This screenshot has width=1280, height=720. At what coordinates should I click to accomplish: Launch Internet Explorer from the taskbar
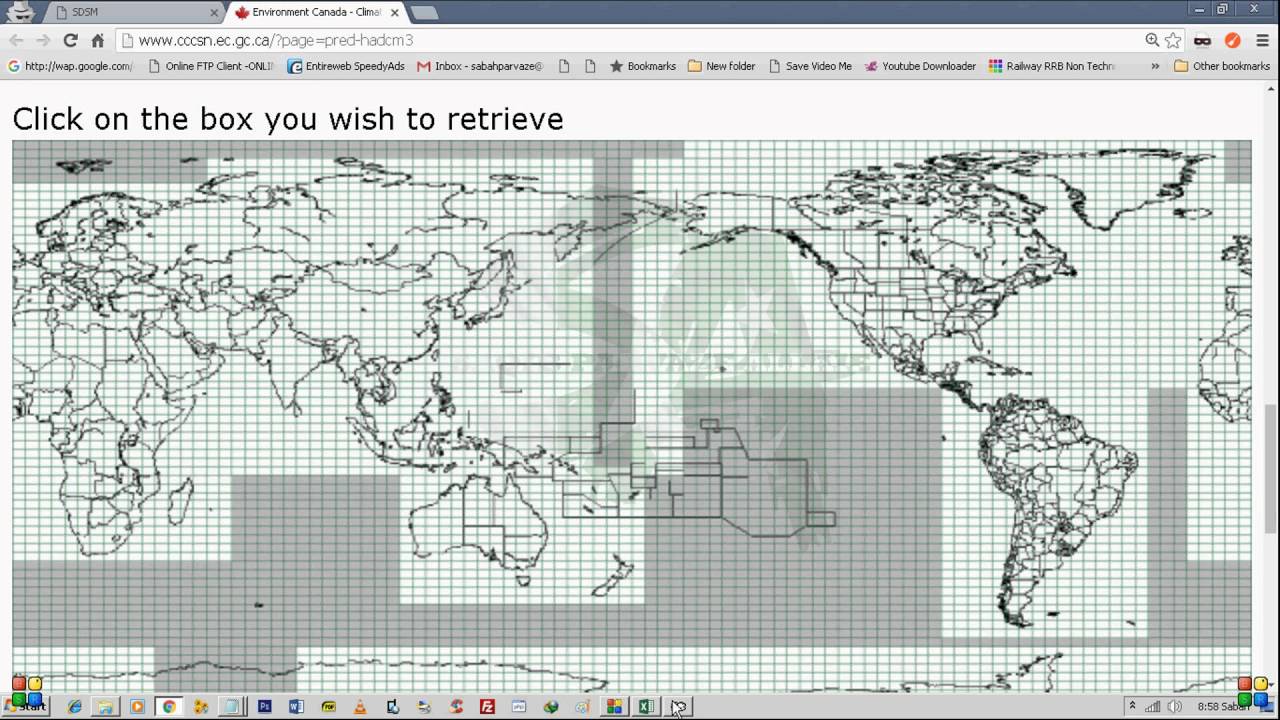74,706
